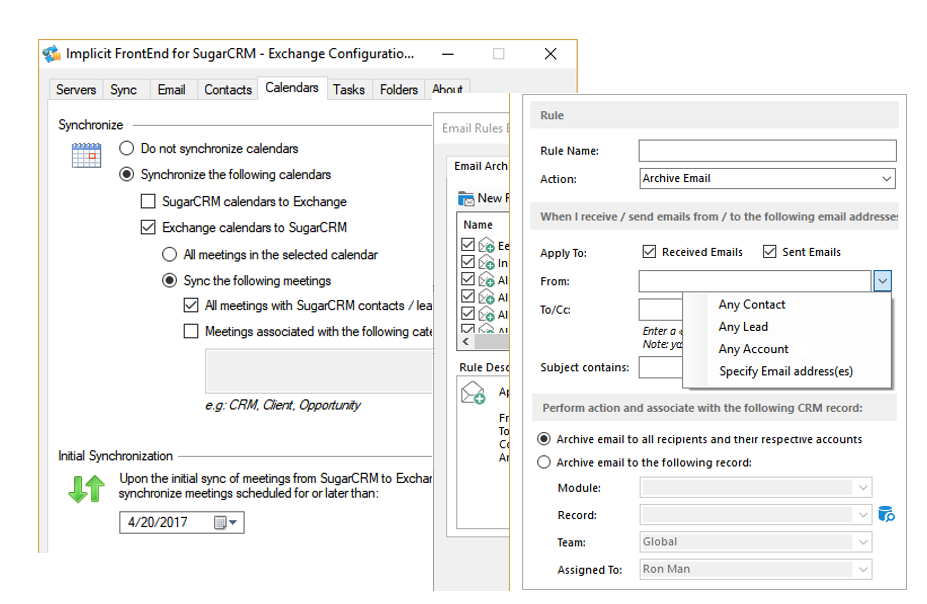927x604 pixels.
Task: Click the calendar icon under Synchronize
Action: coord(86,155)
